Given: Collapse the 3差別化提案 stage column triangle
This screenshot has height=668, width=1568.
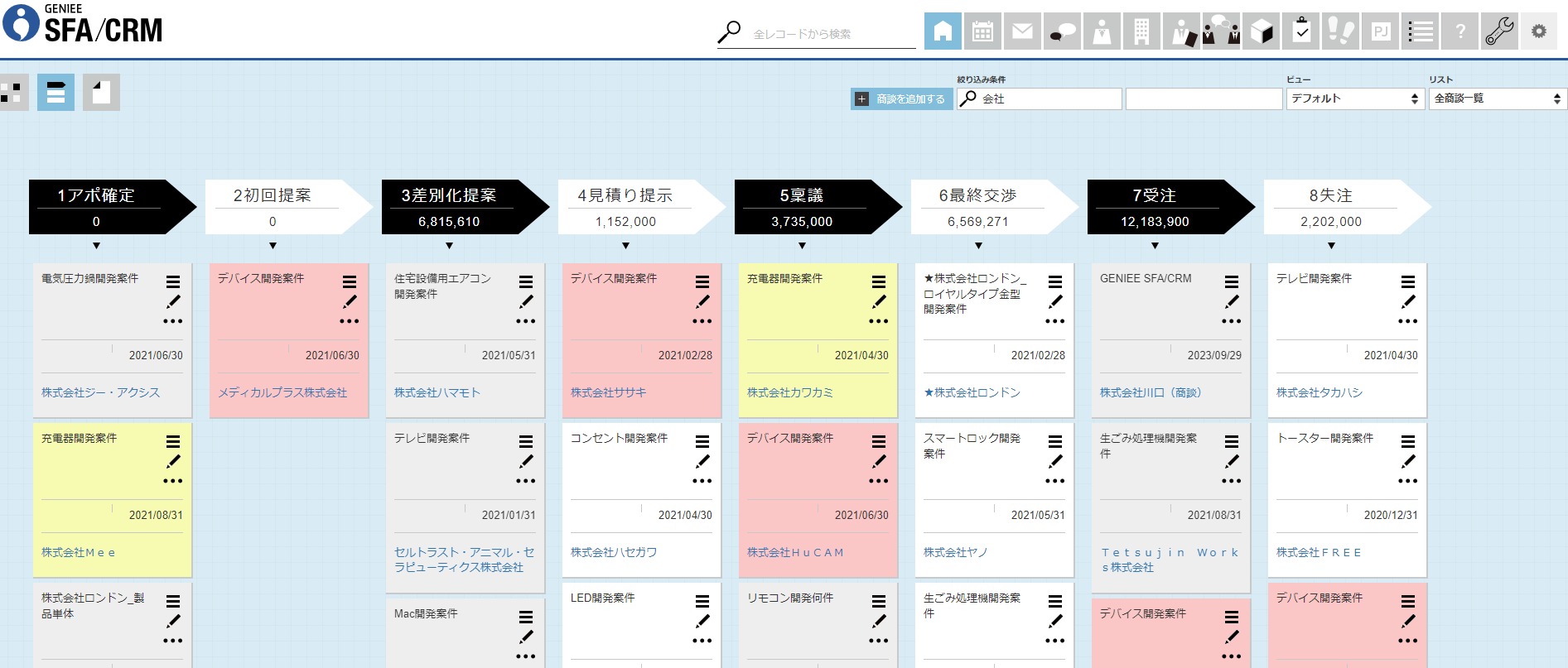Looking at the screenshot, I should click(450, 246).
